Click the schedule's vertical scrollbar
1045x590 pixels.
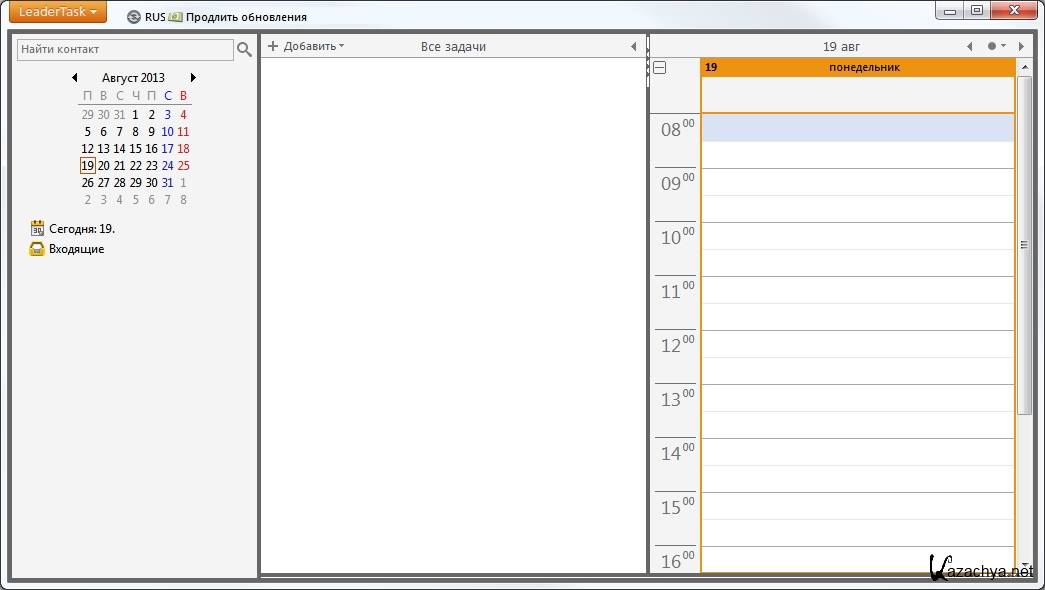[1023, 245]
